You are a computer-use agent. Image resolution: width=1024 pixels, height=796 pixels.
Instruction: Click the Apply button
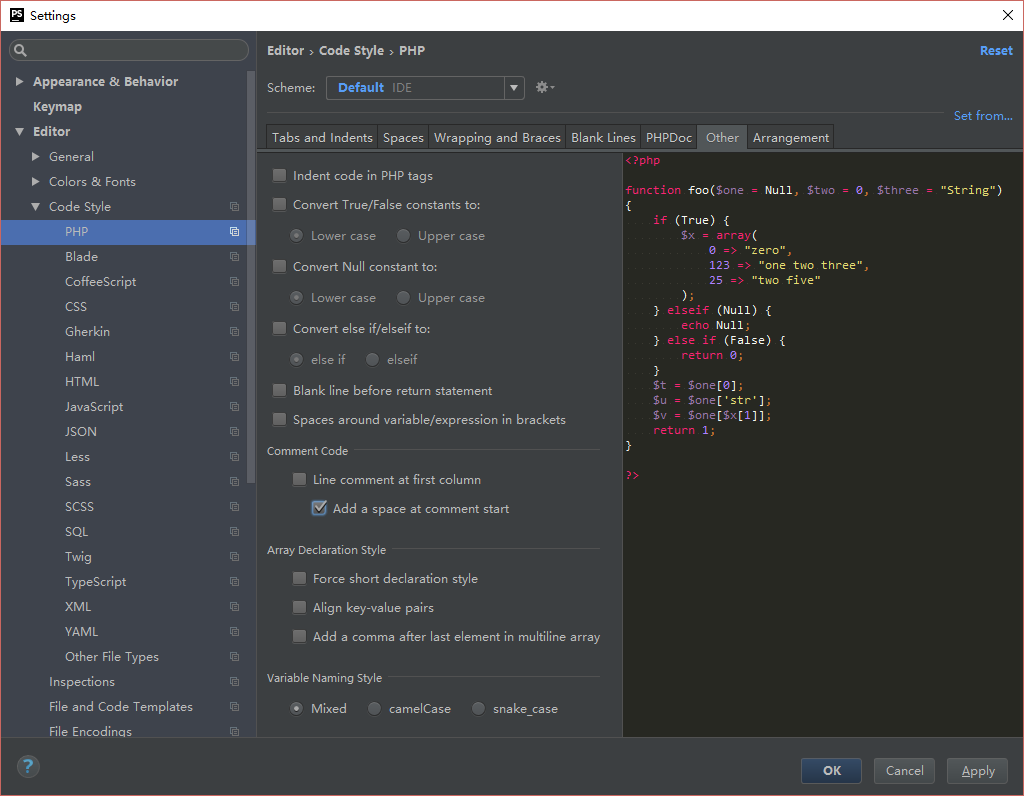click(978, 771)
